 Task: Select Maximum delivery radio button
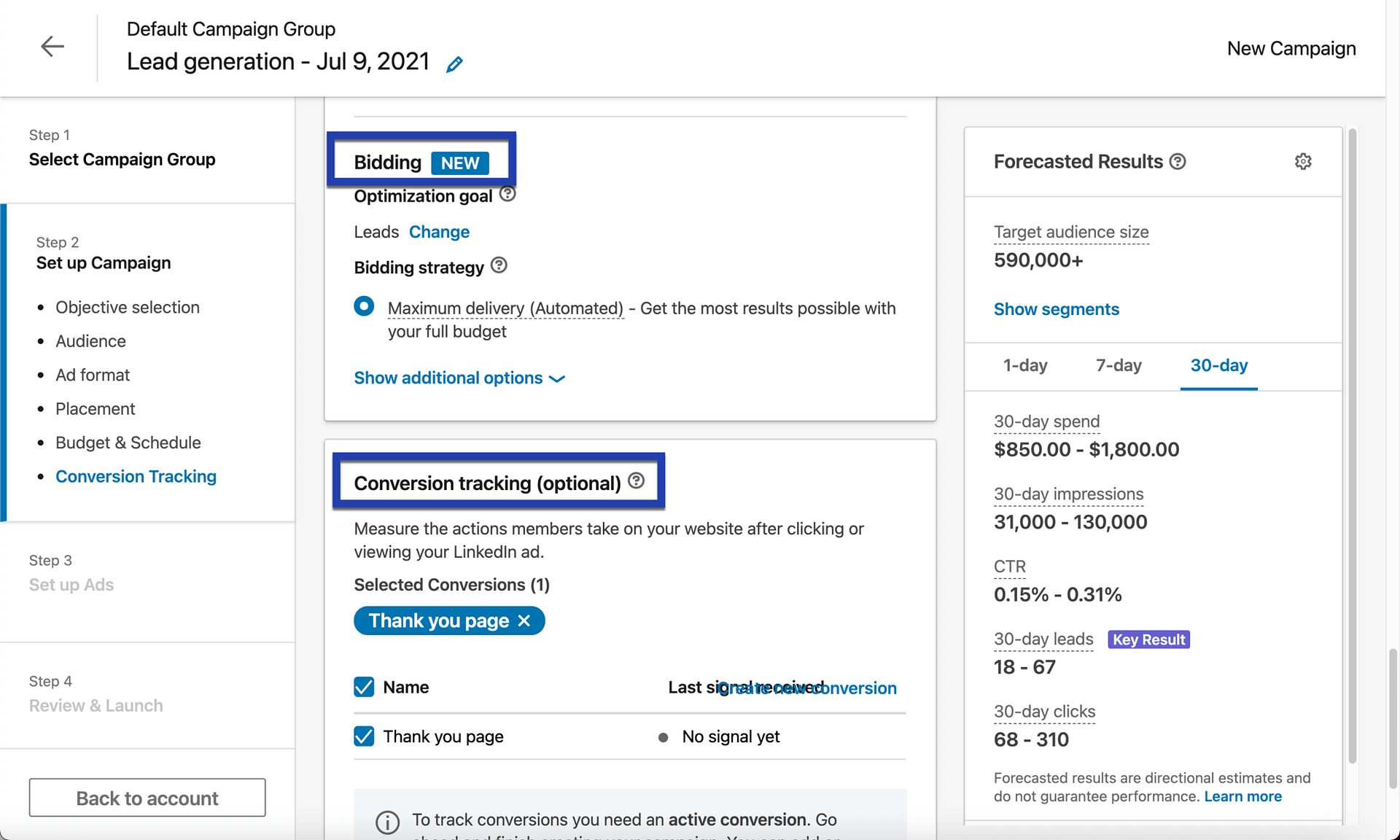364,306
